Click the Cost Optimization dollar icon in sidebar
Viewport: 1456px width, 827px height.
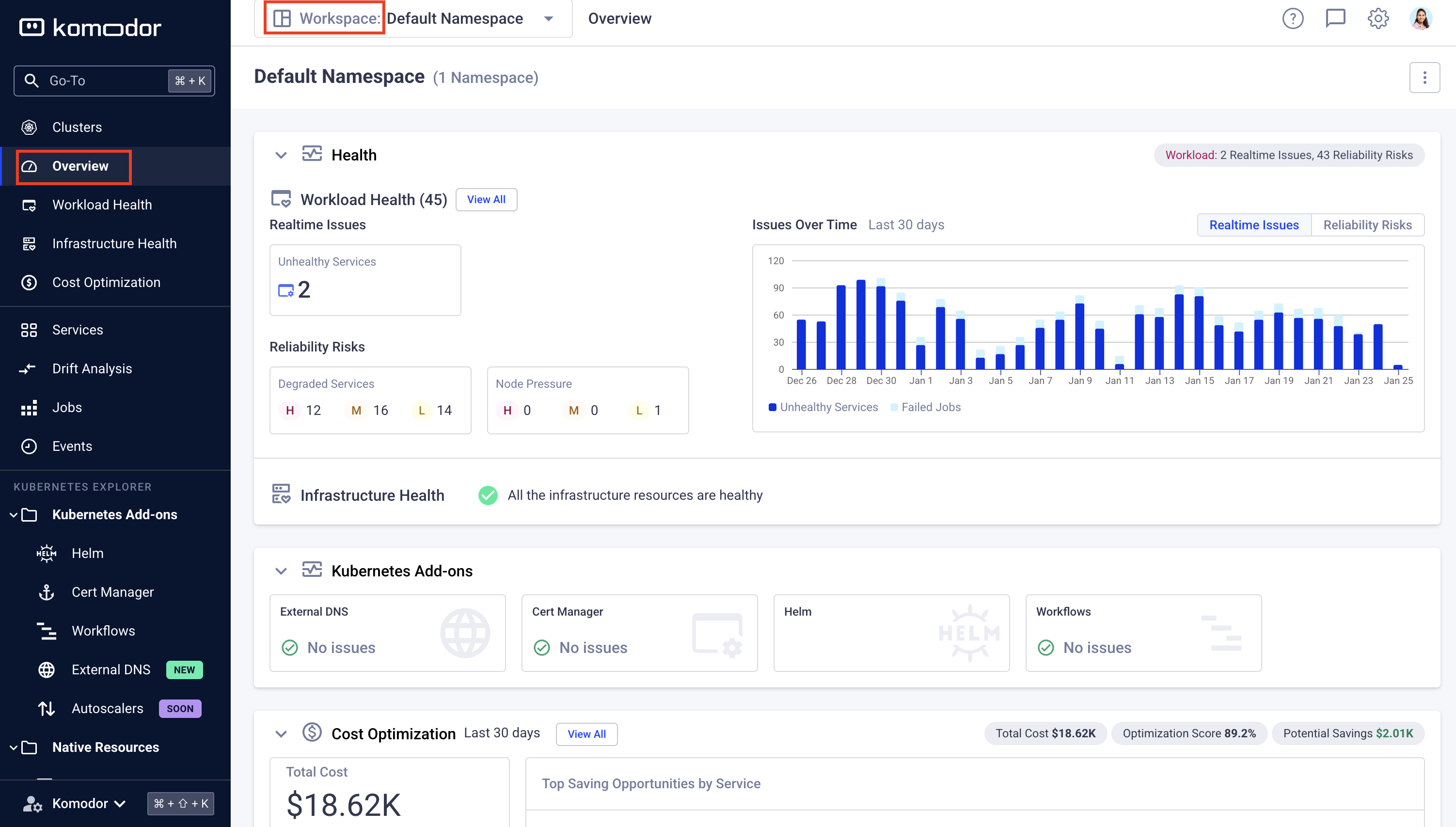click(x=29, y=282)
